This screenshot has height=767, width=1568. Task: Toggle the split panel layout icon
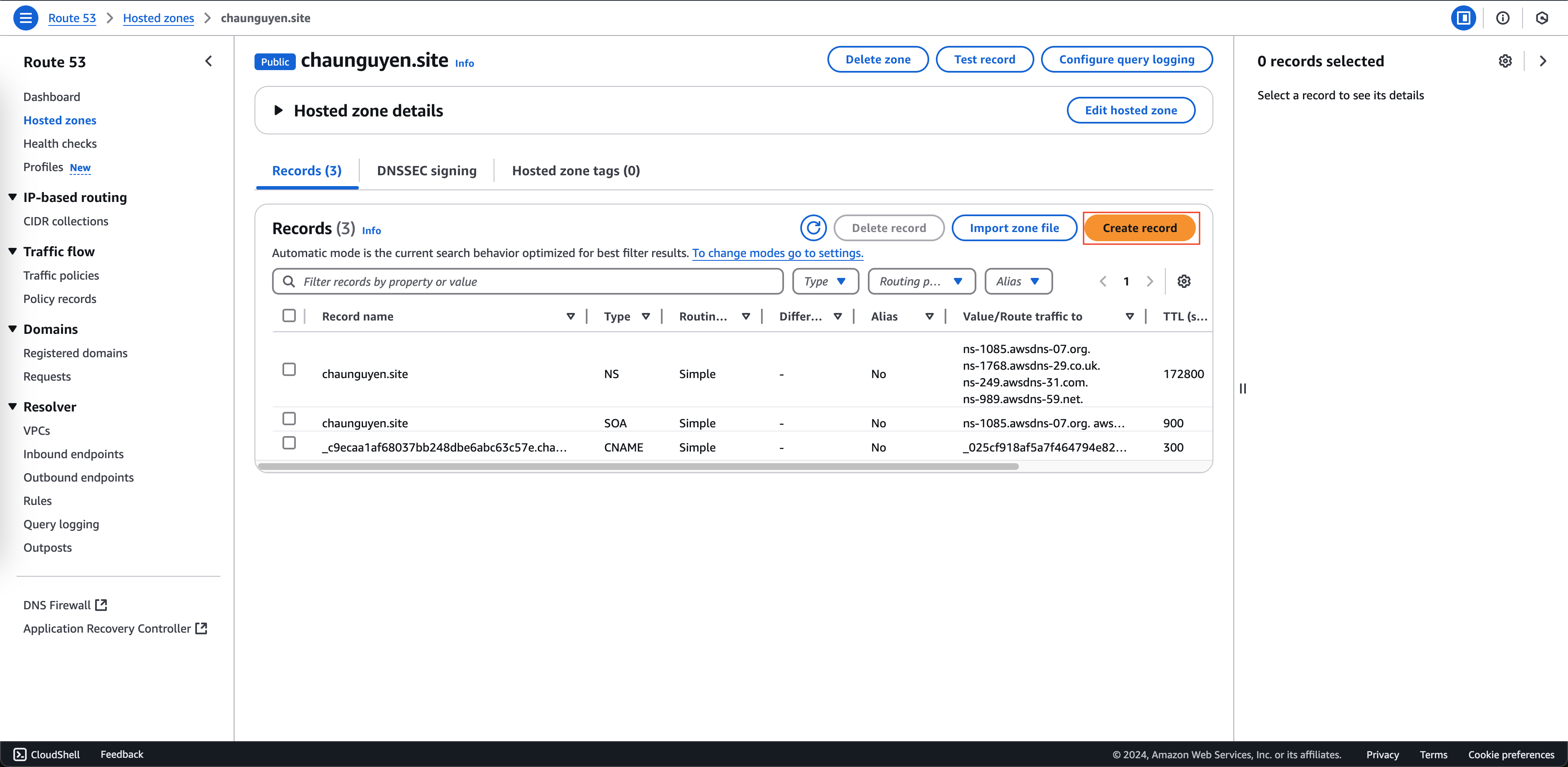tap(1463, 18)
